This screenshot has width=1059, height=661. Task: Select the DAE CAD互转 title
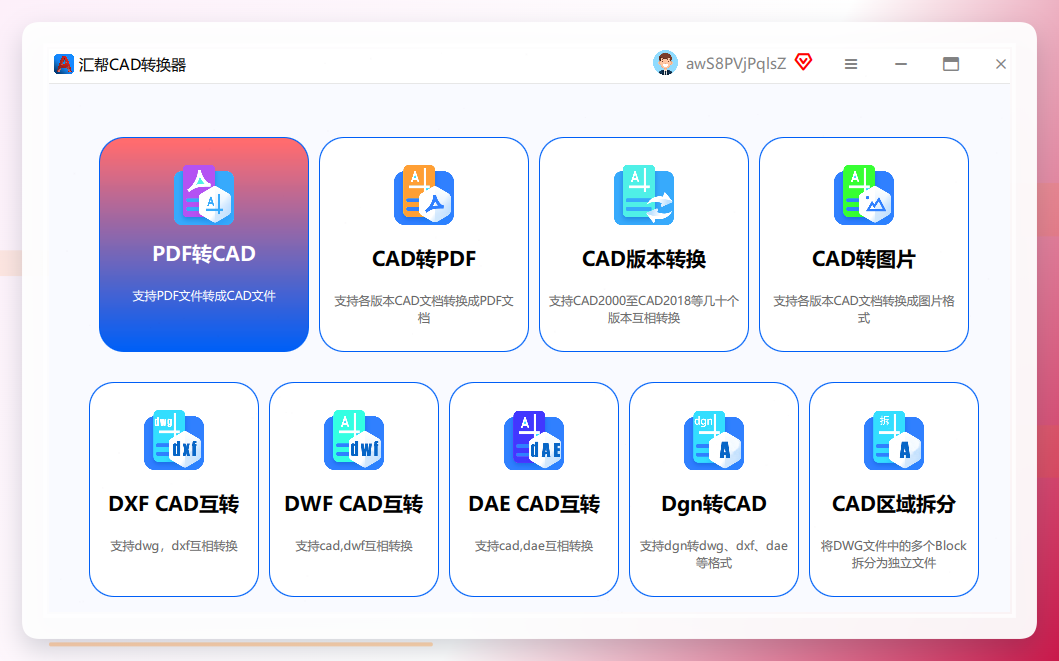(x=534, y=504)
